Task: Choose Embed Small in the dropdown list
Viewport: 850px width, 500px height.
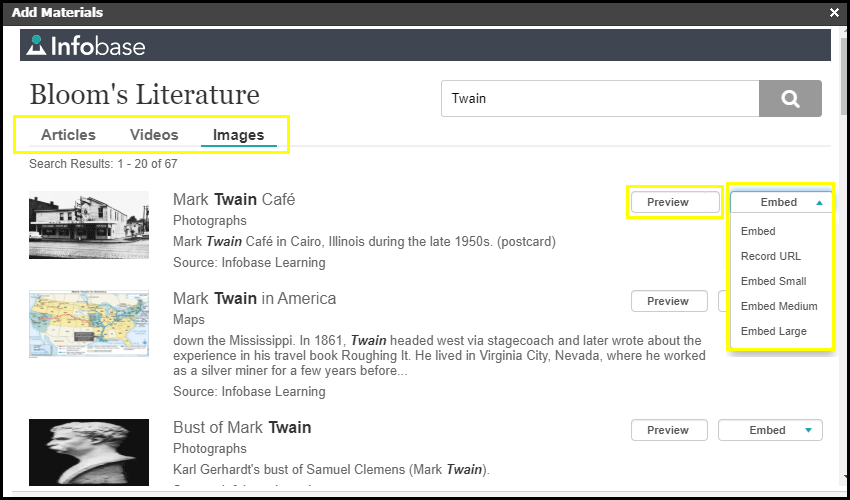Action: coord(773,281)
